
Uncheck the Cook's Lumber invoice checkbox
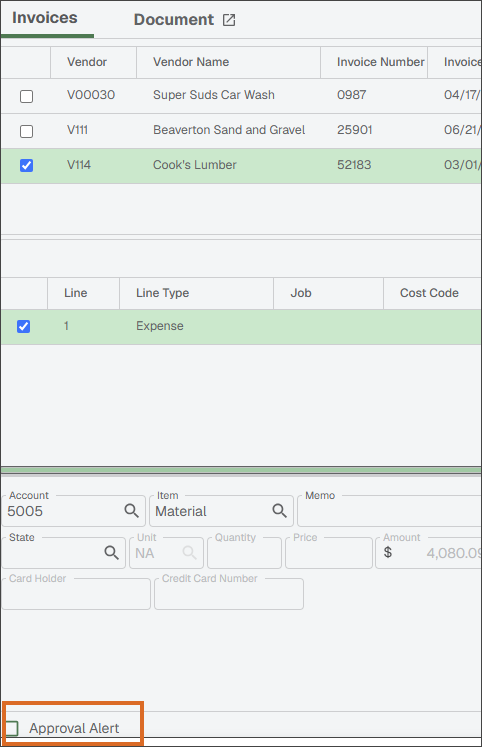click(x=27, y=165)
